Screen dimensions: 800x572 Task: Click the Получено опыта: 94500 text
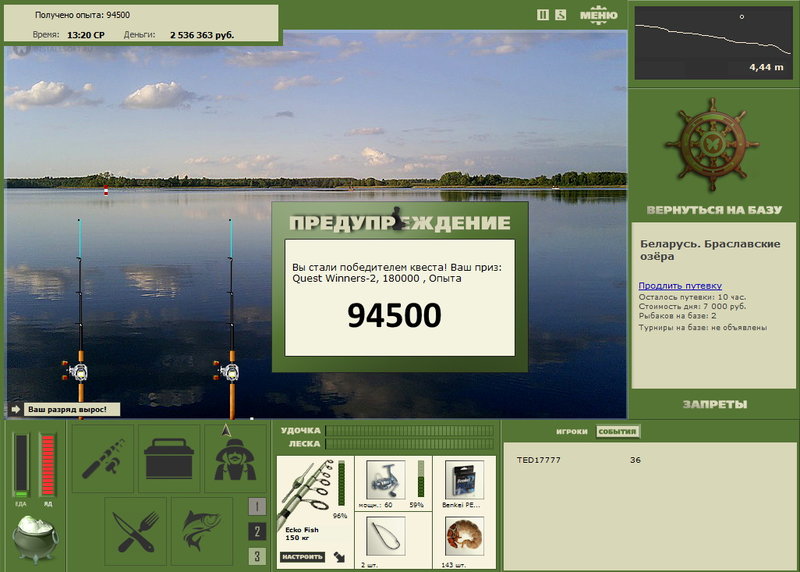[x=82, y=15]
